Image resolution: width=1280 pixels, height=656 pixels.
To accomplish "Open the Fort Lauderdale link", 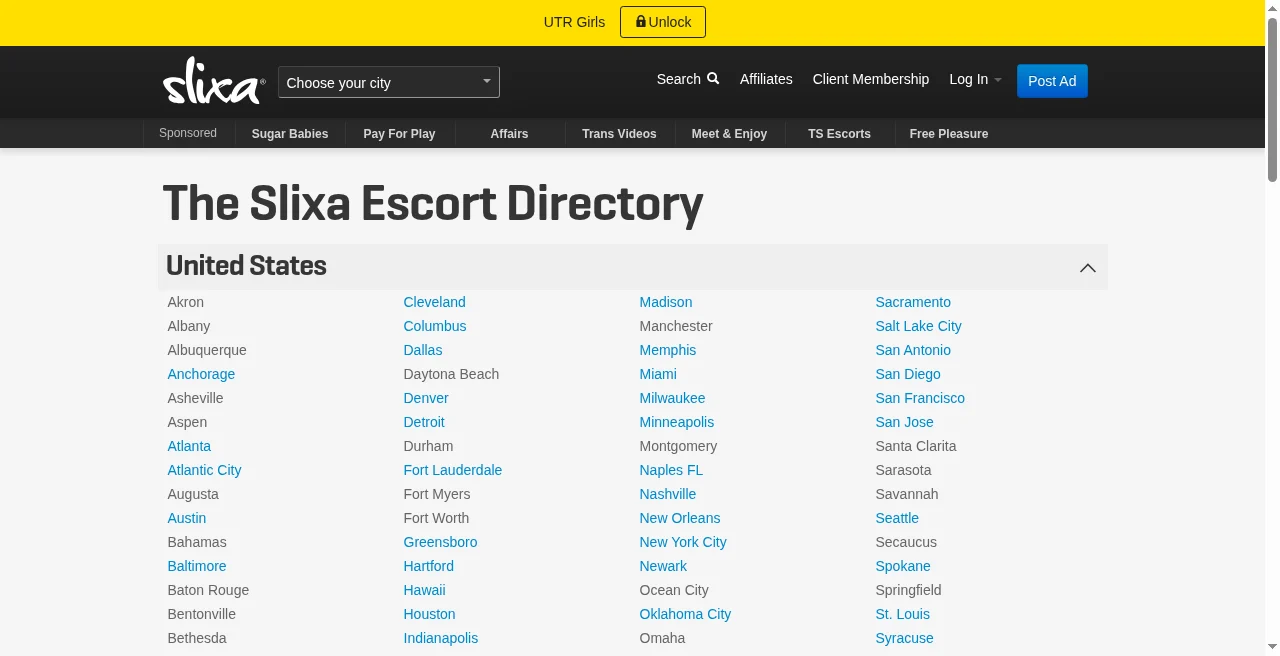I will pos(453,470).
